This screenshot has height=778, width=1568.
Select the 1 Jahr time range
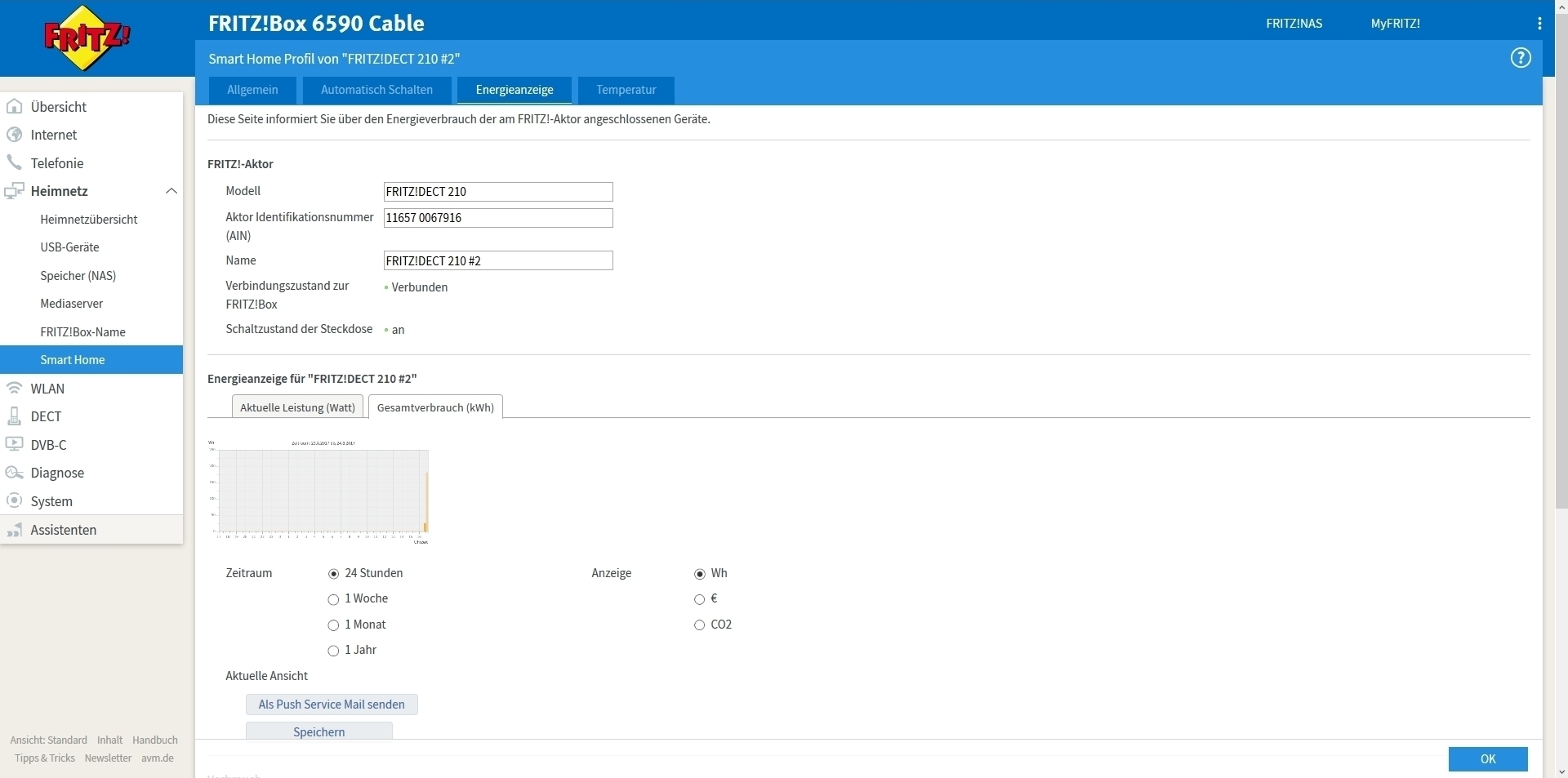click(x=333, y=651)
